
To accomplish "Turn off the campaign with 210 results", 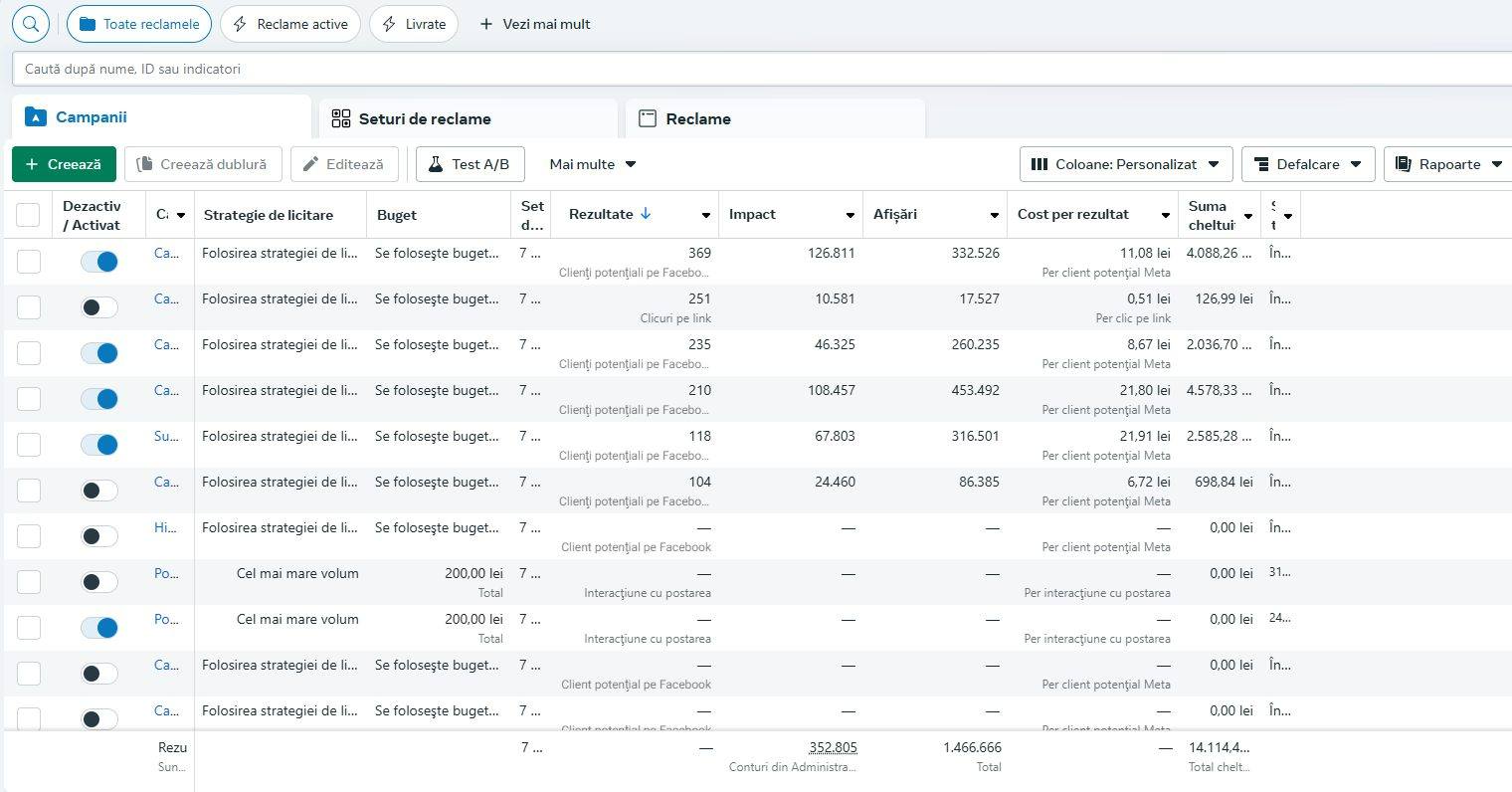I will click(x=99, y=399).
